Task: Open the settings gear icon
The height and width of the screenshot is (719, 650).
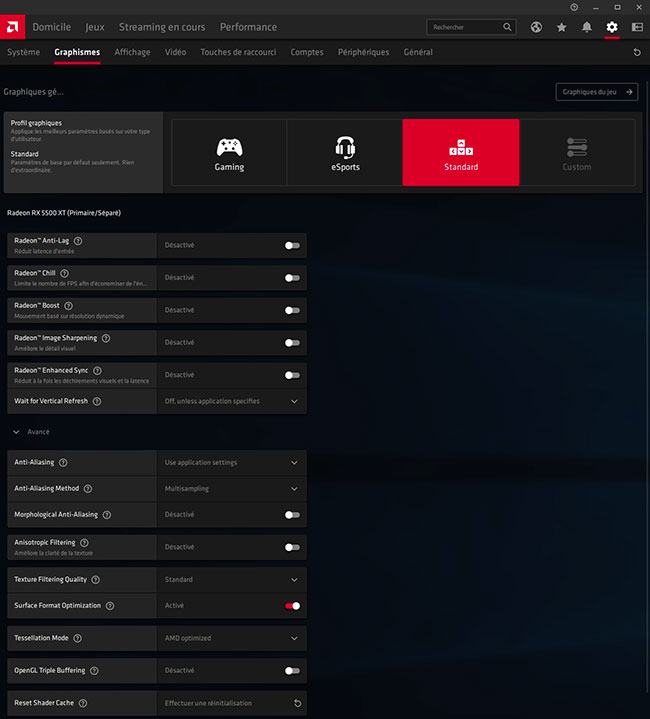Action: pyautogui.click(x=612, y=27)
